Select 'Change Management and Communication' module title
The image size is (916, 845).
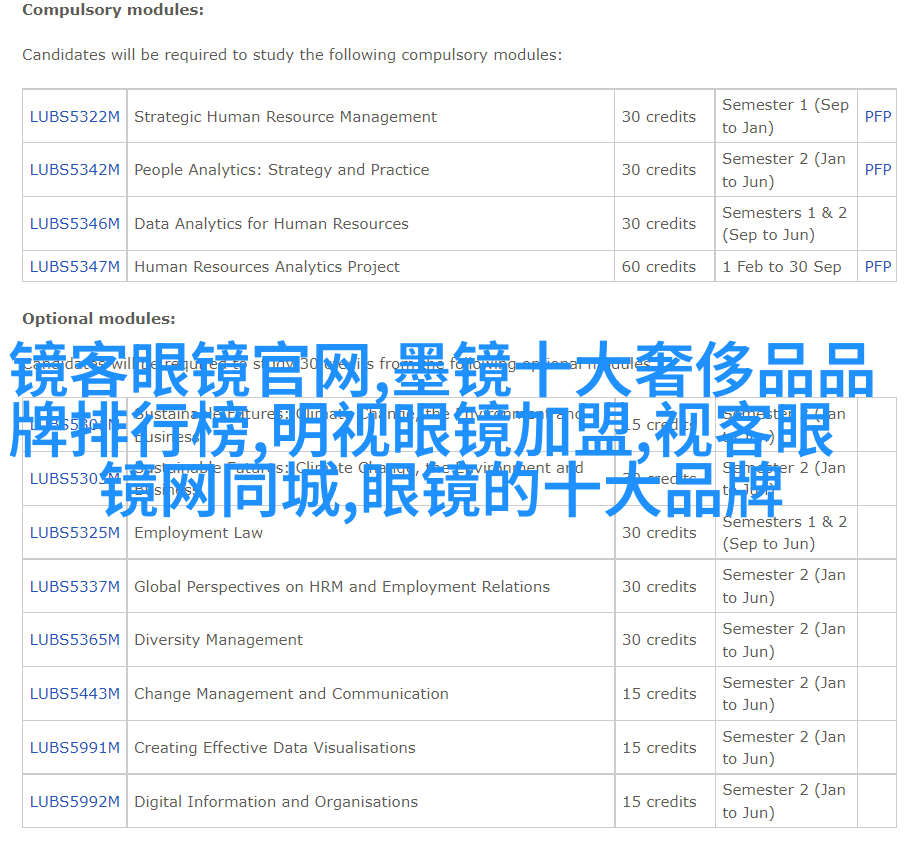292,693
